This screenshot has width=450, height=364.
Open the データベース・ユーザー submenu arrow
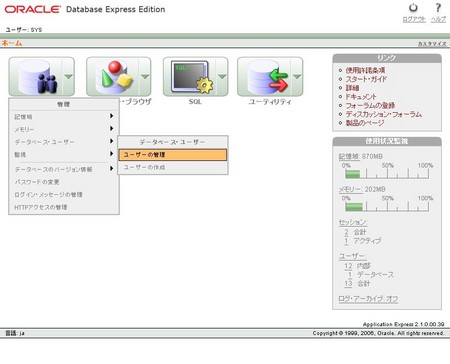[112, 141]
